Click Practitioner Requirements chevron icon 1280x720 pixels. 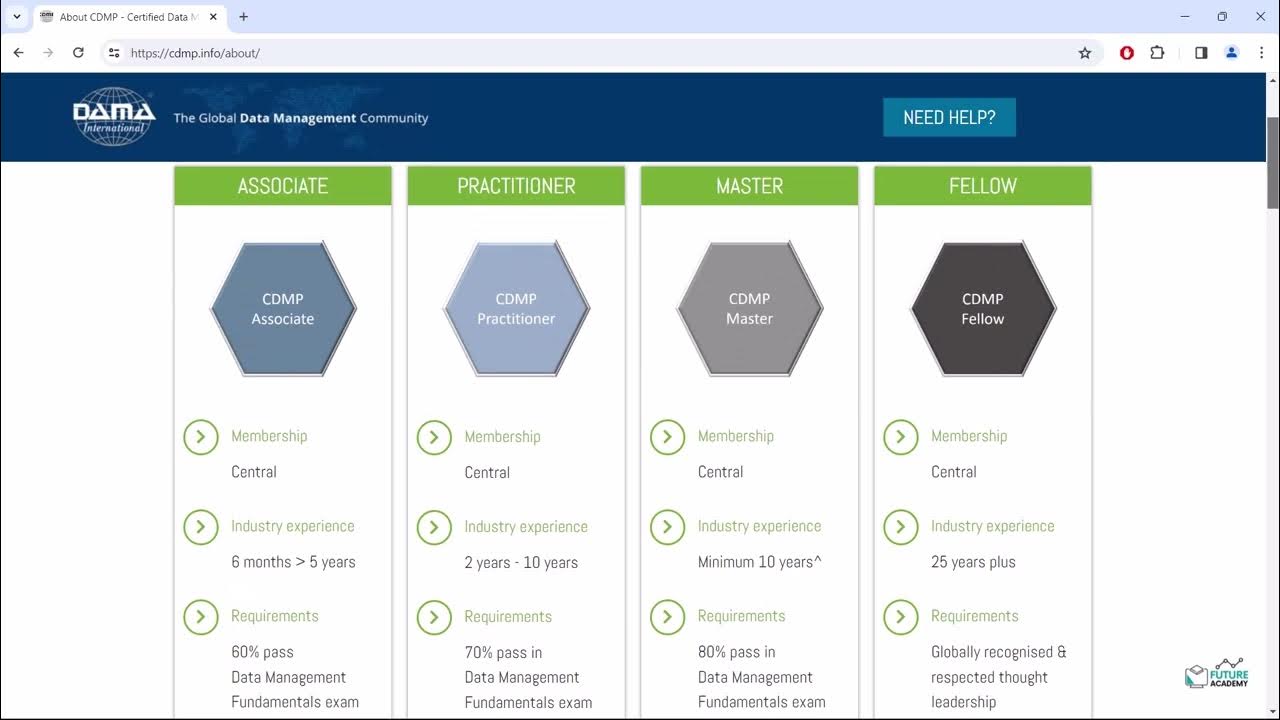click(434, 617)
